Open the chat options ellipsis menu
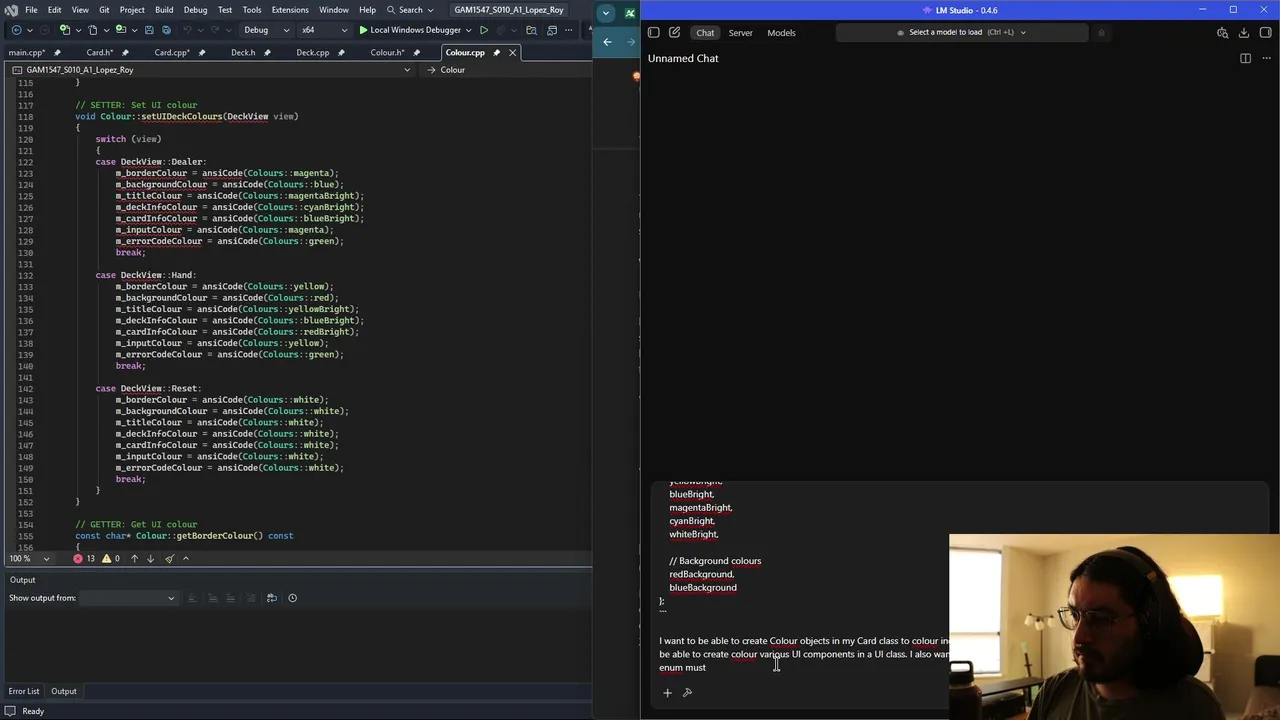Image resolution: width=1280 pixels, height=720 pixels. coord(1266,58)
